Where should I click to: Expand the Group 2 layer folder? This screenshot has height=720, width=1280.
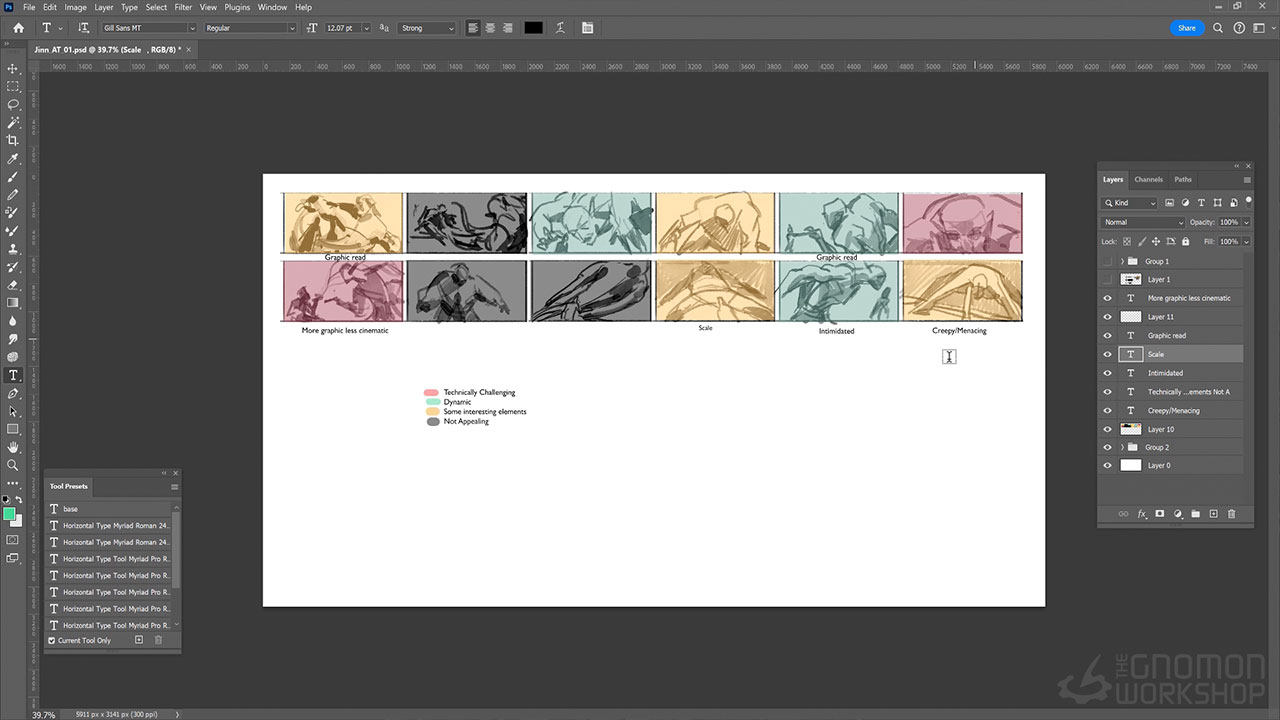(x=1122, y=448)
